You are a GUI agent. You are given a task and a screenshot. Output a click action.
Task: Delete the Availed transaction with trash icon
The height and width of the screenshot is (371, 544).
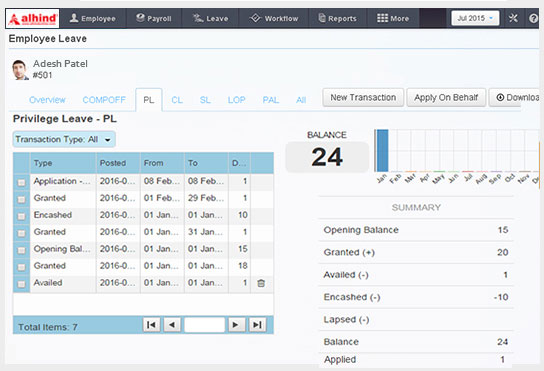pos(261,283)
